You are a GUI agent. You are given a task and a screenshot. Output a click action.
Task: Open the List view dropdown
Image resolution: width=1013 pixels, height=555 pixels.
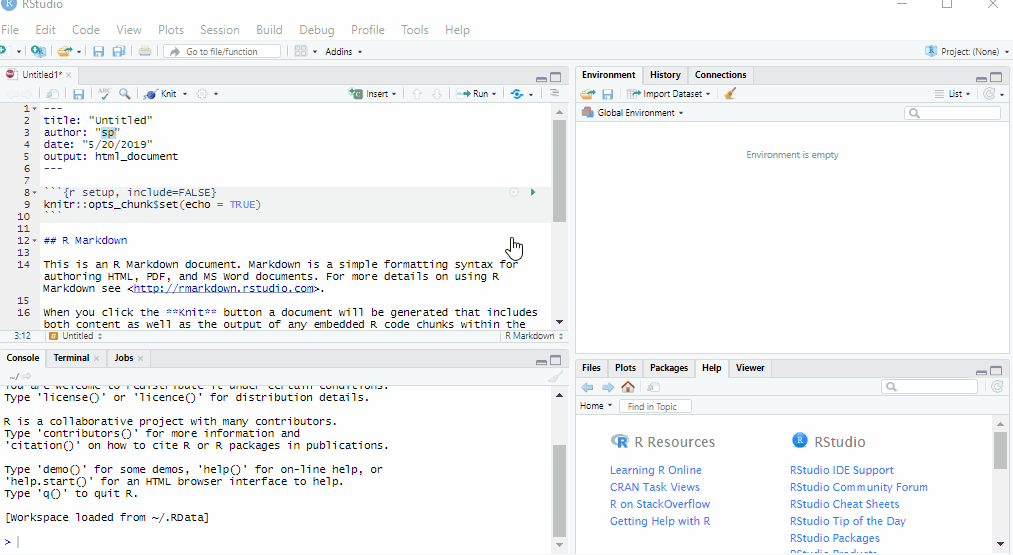pyautogui.click(x=952, y=94)
